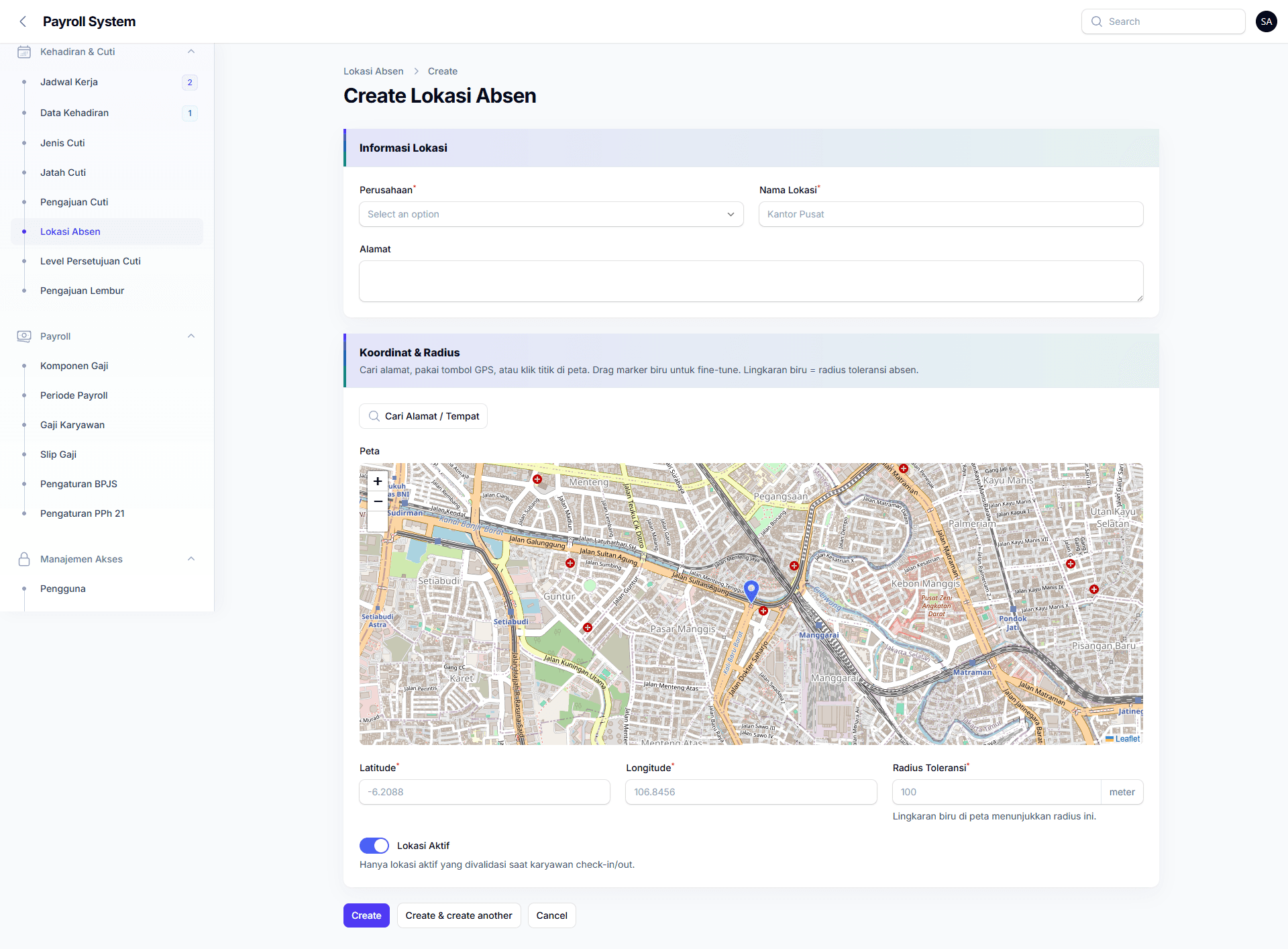Focus the Nama Lokasi input field
This screenshot has width=1288, height=949.
tap(951, 214)
